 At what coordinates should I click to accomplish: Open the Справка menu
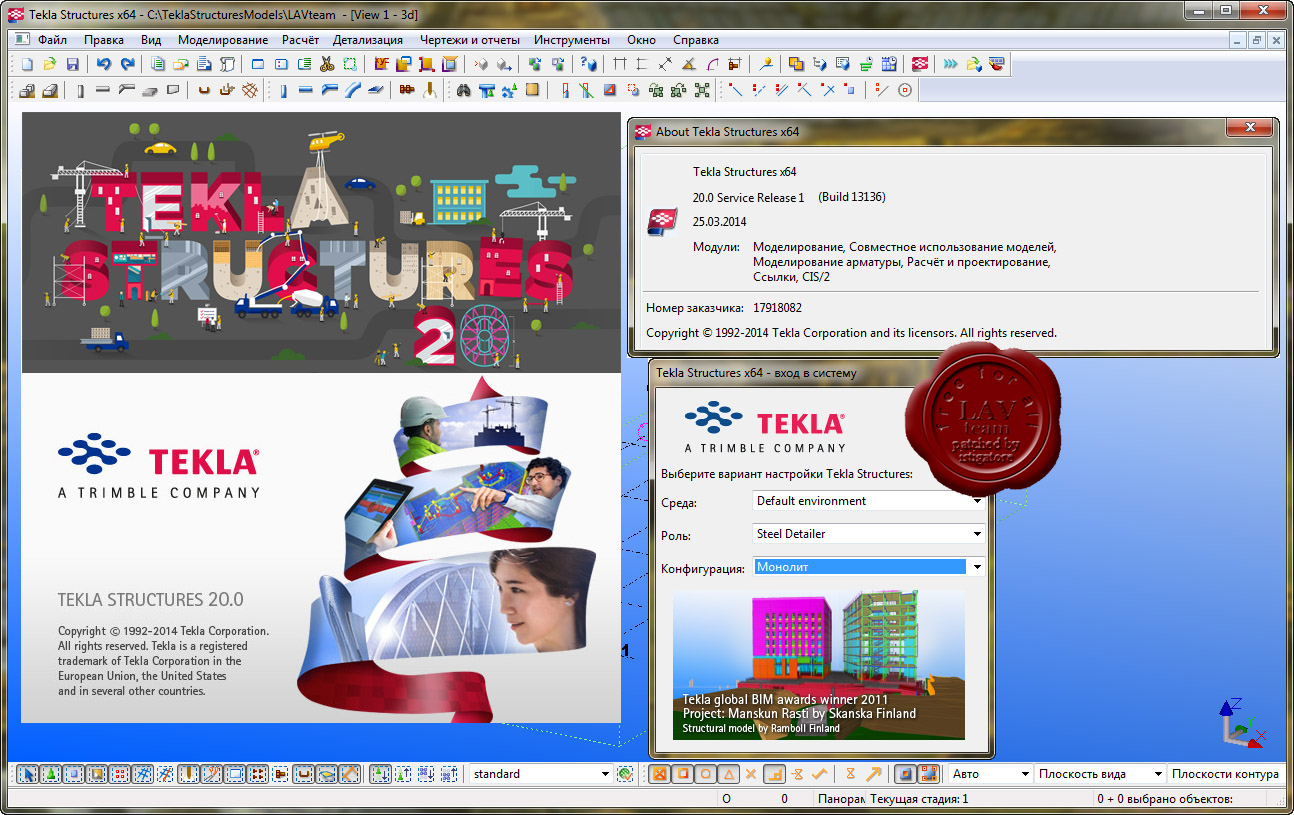pos(696,40)
